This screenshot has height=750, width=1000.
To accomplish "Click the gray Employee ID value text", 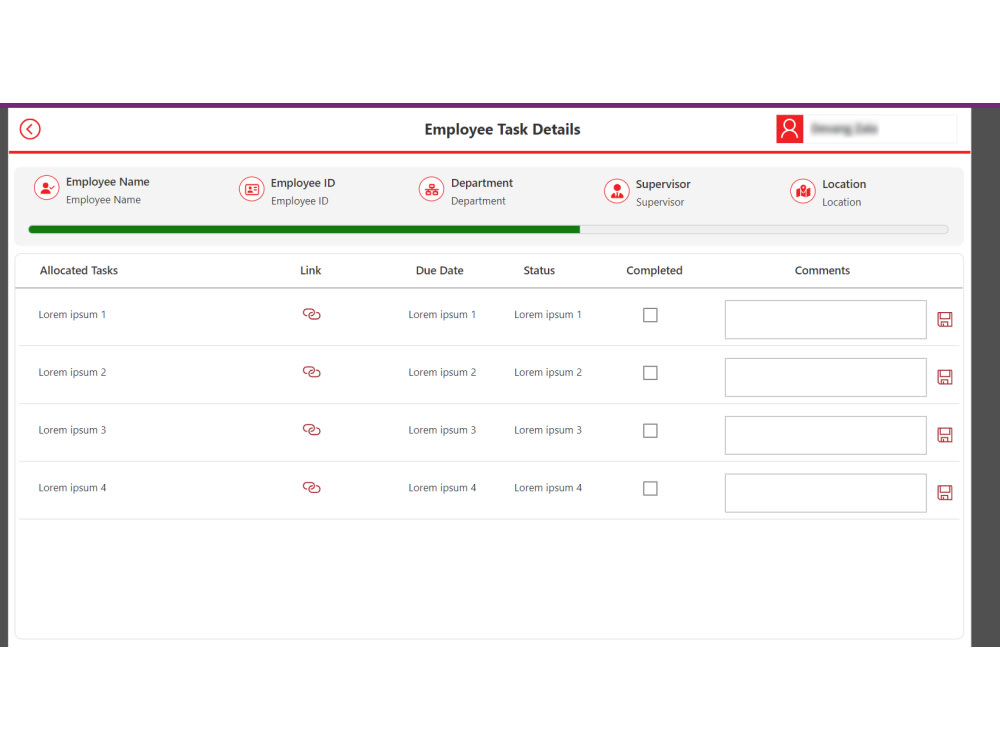I will pyautogui.click(x=299, y=202).
